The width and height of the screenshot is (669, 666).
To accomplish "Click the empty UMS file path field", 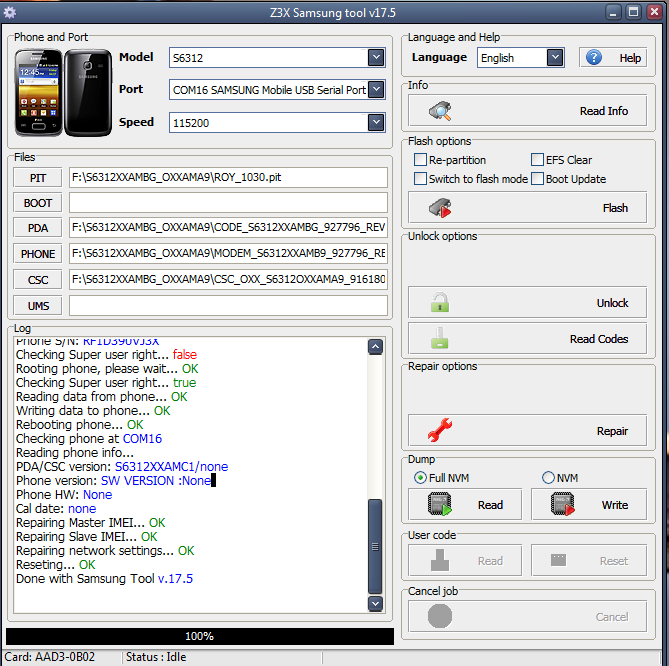I will point(228,305).
